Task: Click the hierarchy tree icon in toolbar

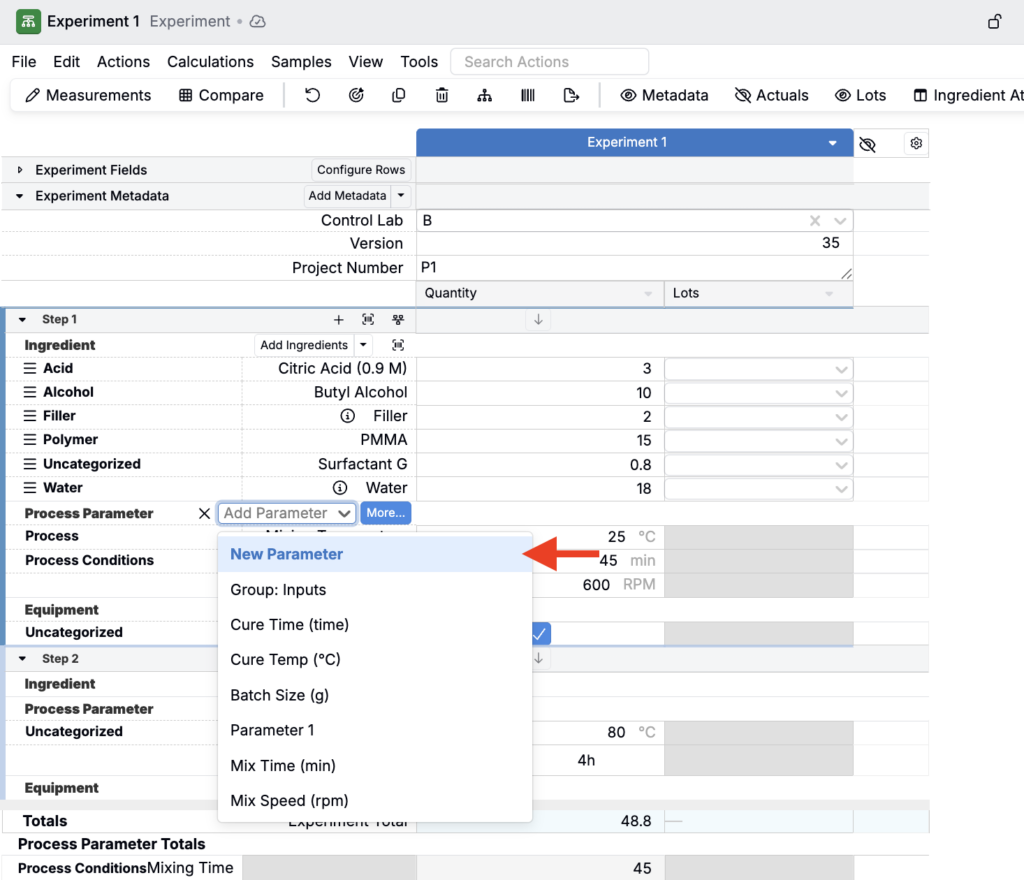Action: pos(485,95)
